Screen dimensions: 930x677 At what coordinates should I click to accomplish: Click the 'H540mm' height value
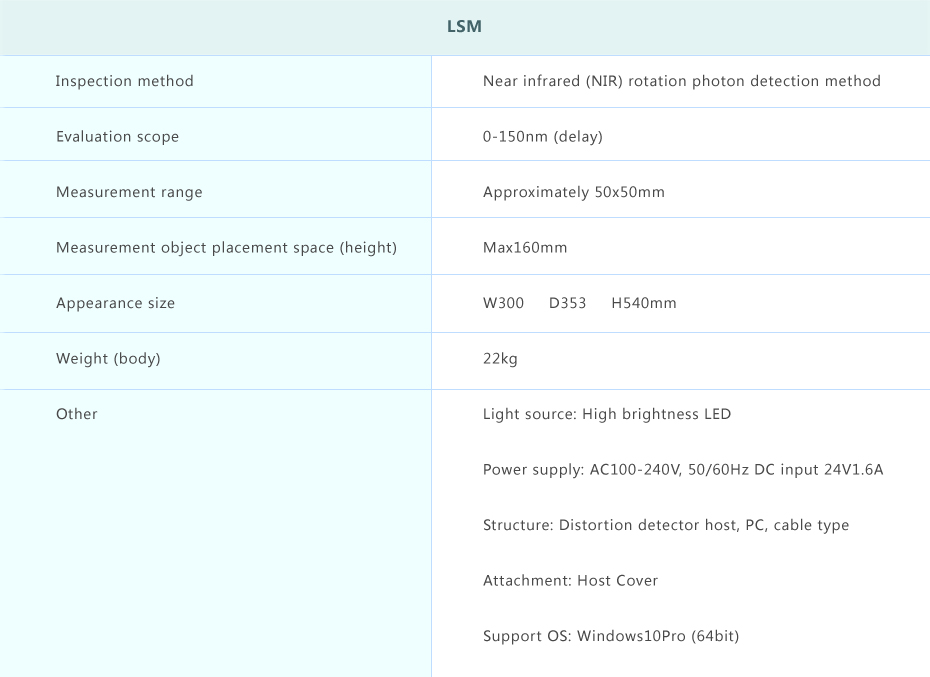tap(644, 303)
